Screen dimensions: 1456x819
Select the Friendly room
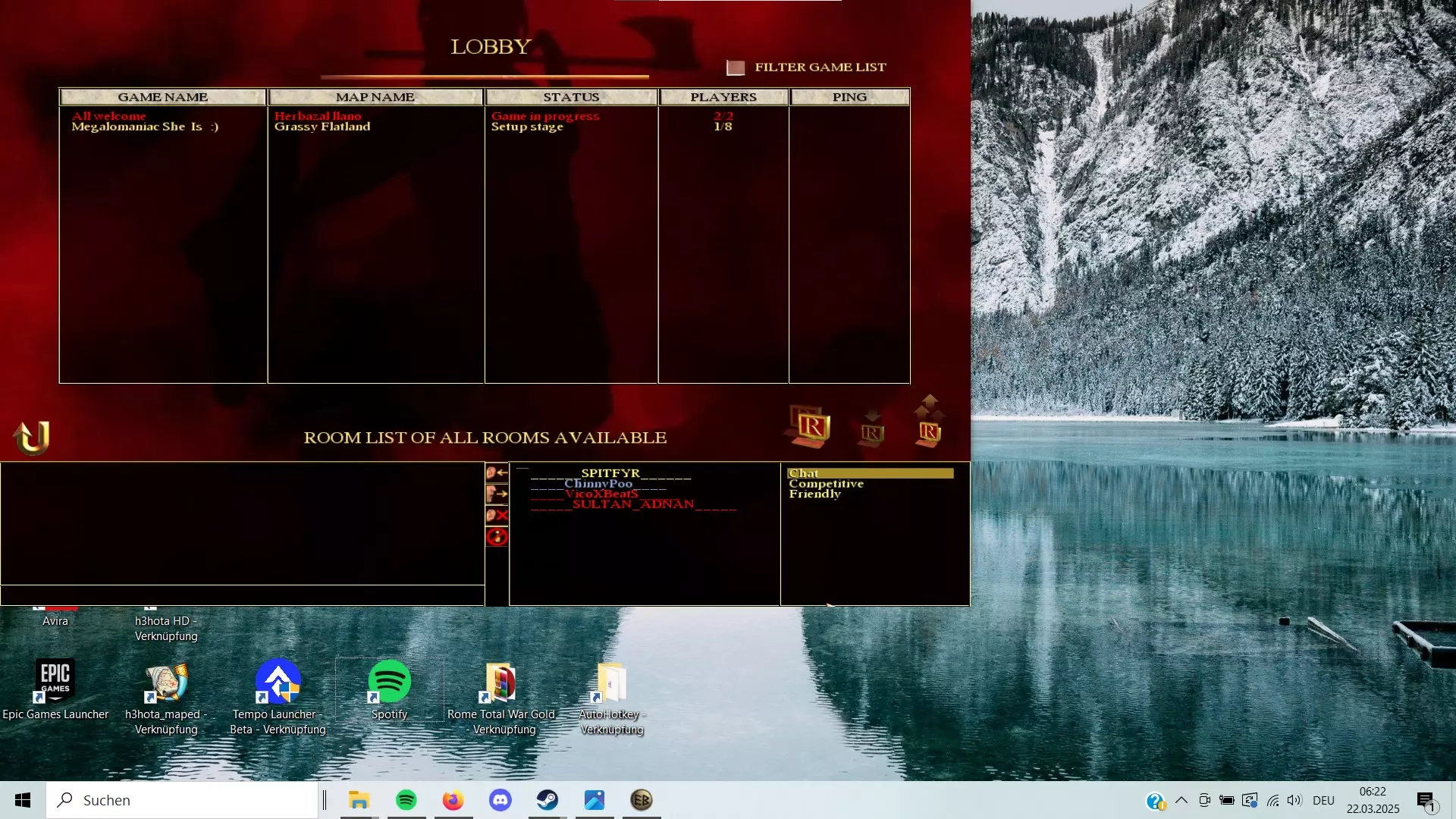coord(814,494)
